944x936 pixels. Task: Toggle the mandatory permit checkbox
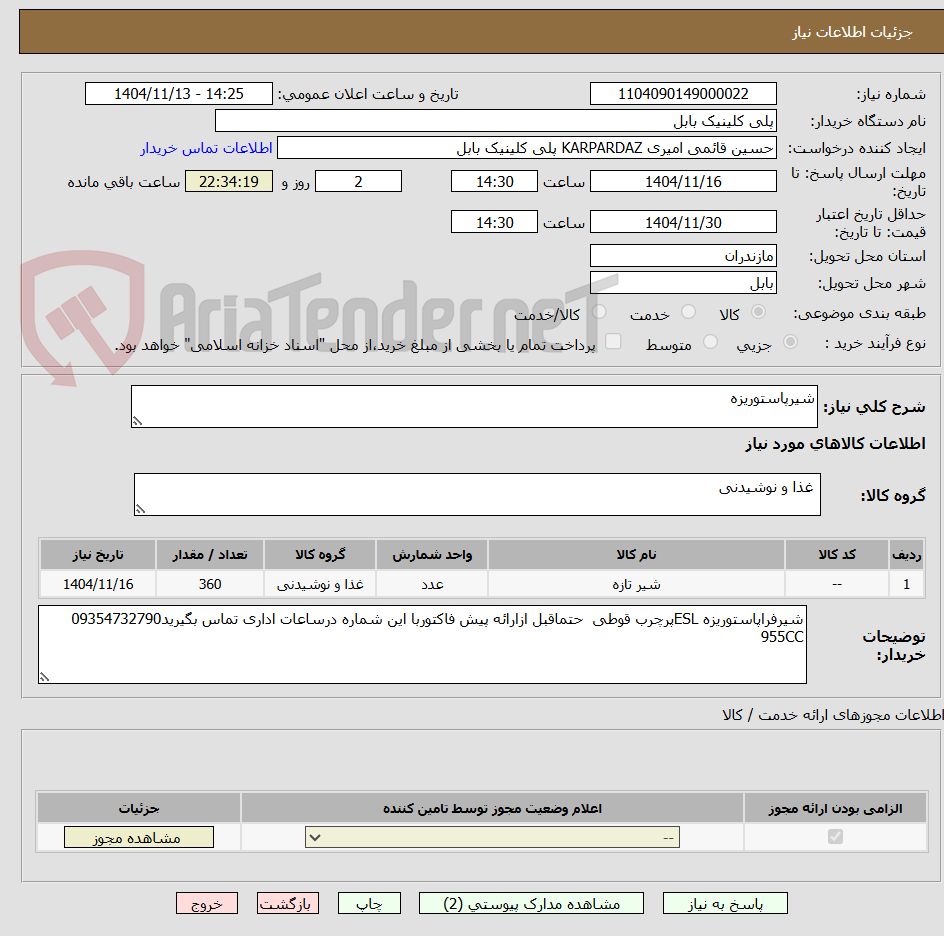pos(835,836)
